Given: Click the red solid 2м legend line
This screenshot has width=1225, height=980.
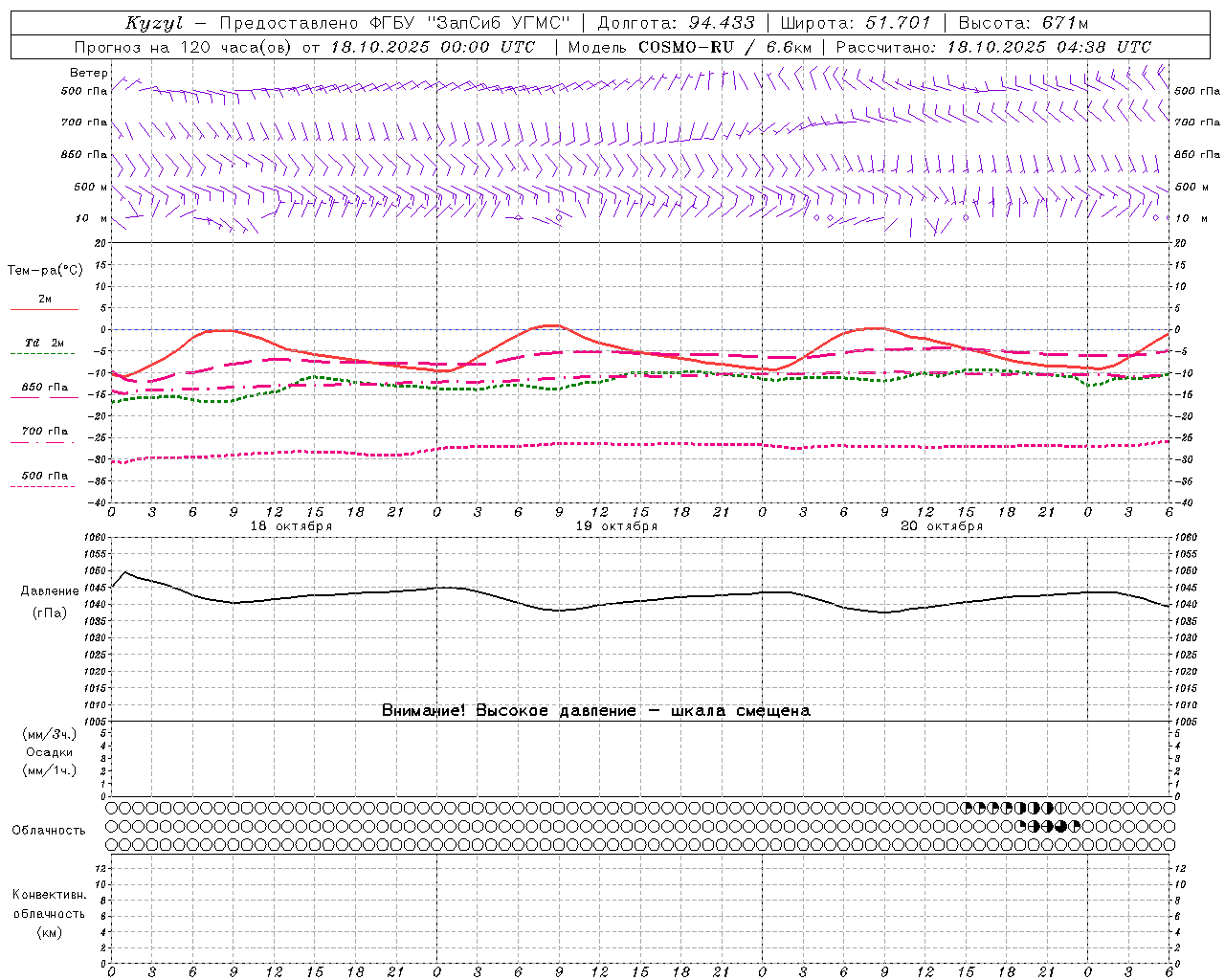Looking at the screenshot, I should coord(44,309).
